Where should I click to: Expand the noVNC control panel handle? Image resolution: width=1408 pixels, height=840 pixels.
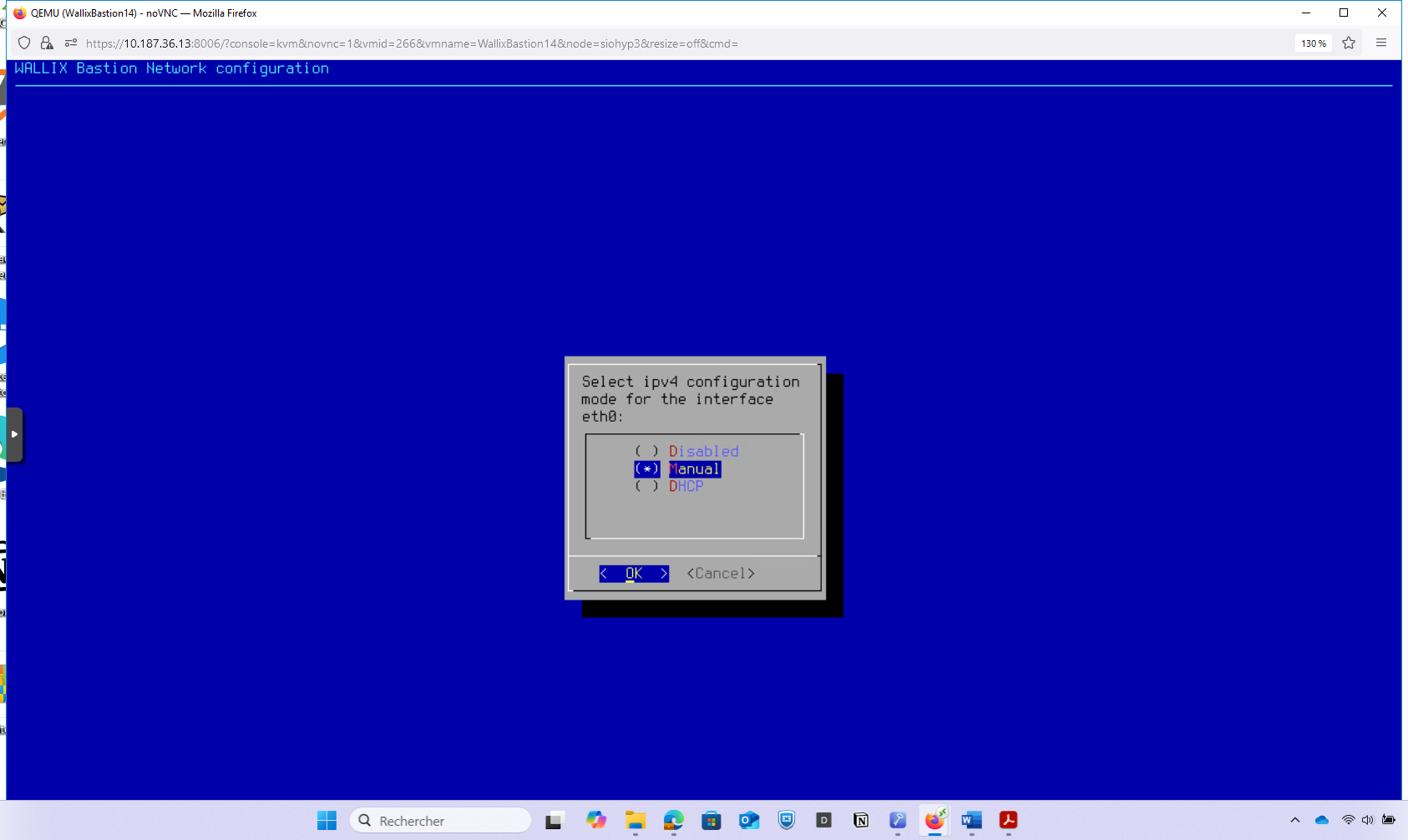14,434
